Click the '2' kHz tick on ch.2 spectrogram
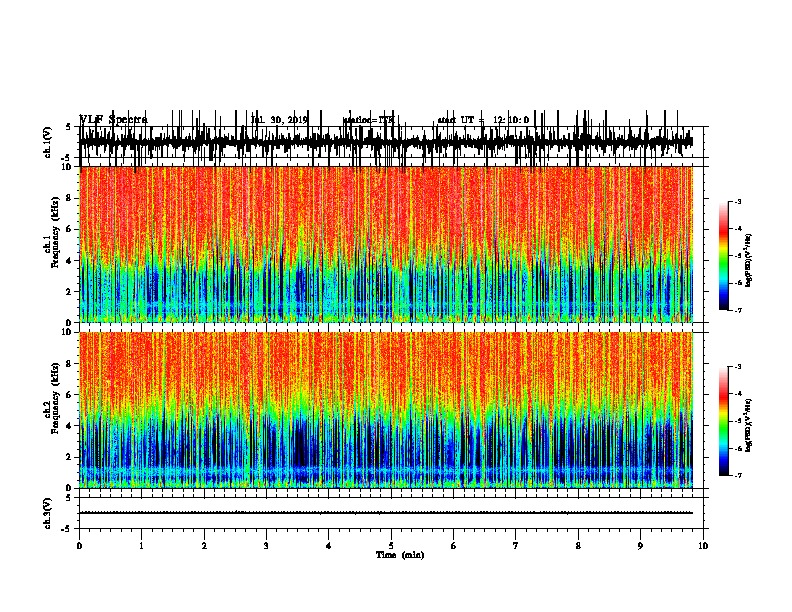 click(x=69, y=457)
